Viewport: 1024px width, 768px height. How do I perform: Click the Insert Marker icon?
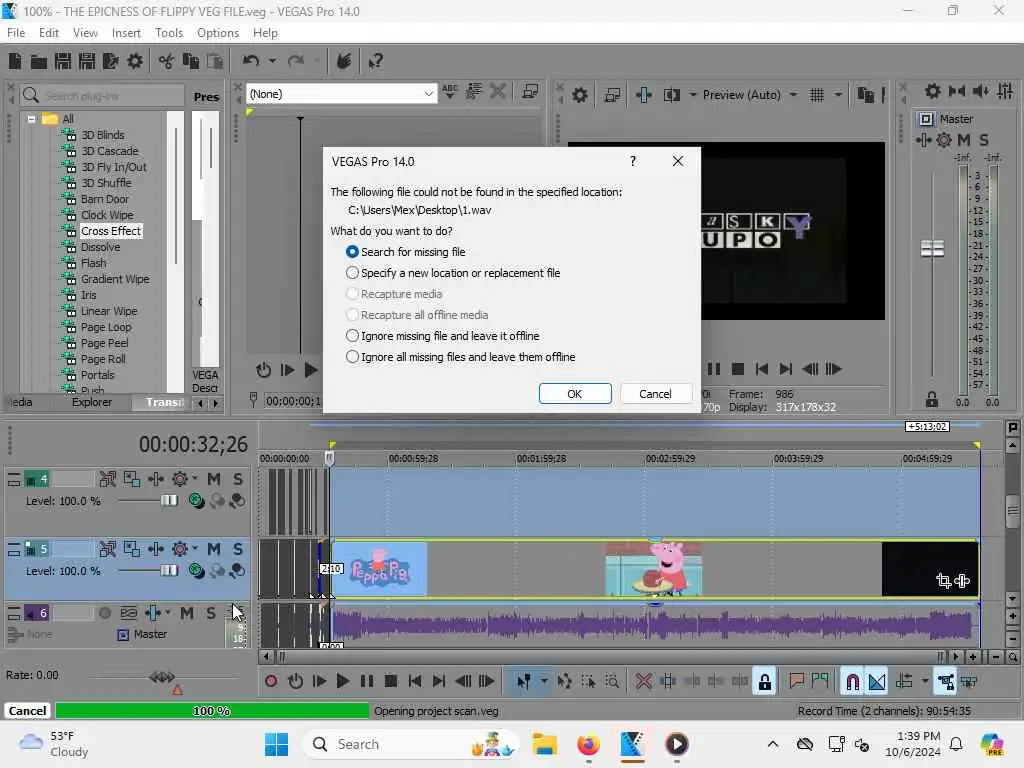click(x=796, y=682)
